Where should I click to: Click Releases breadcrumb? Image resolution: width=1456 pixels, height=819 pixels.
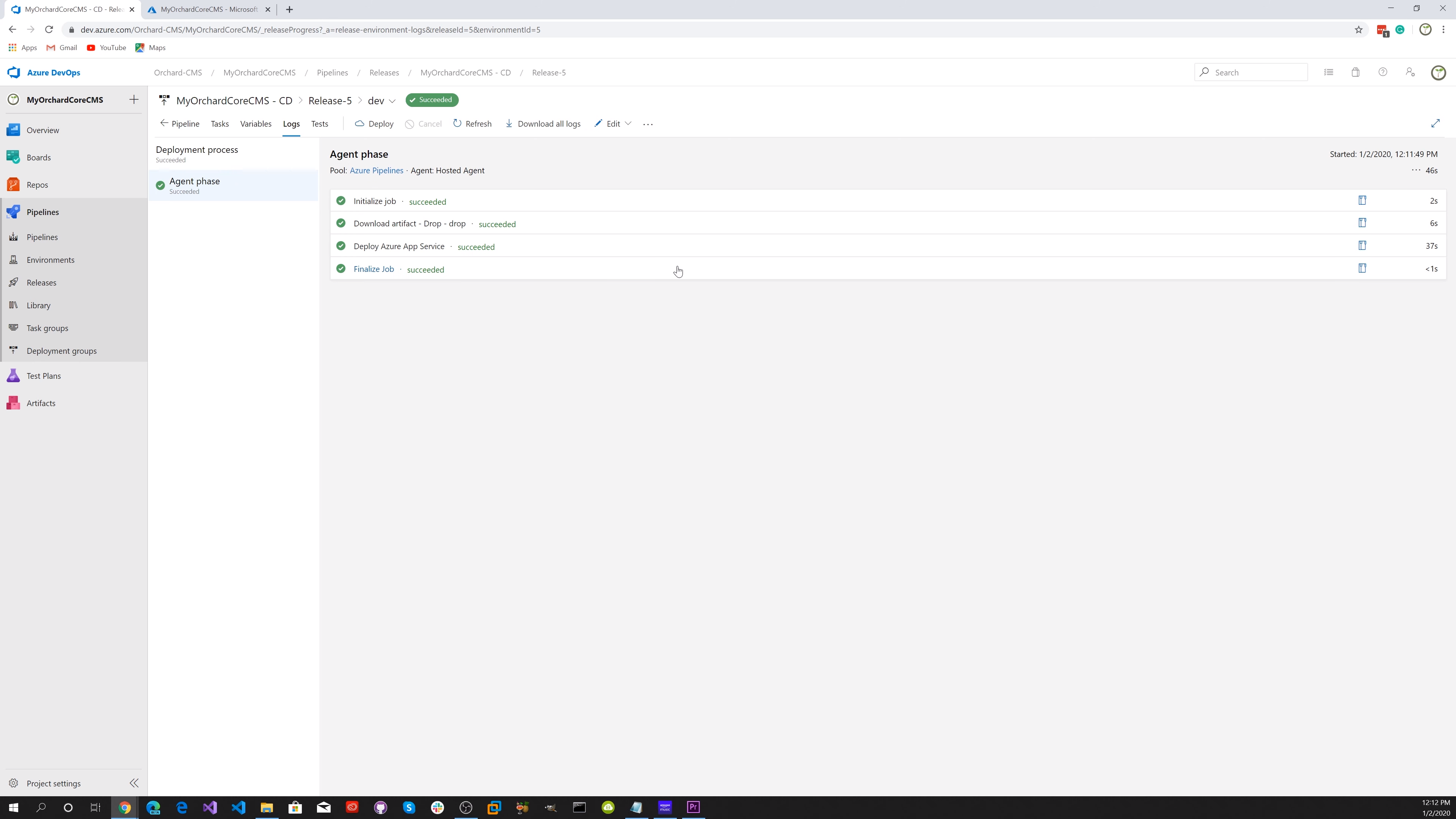point(384,73)
